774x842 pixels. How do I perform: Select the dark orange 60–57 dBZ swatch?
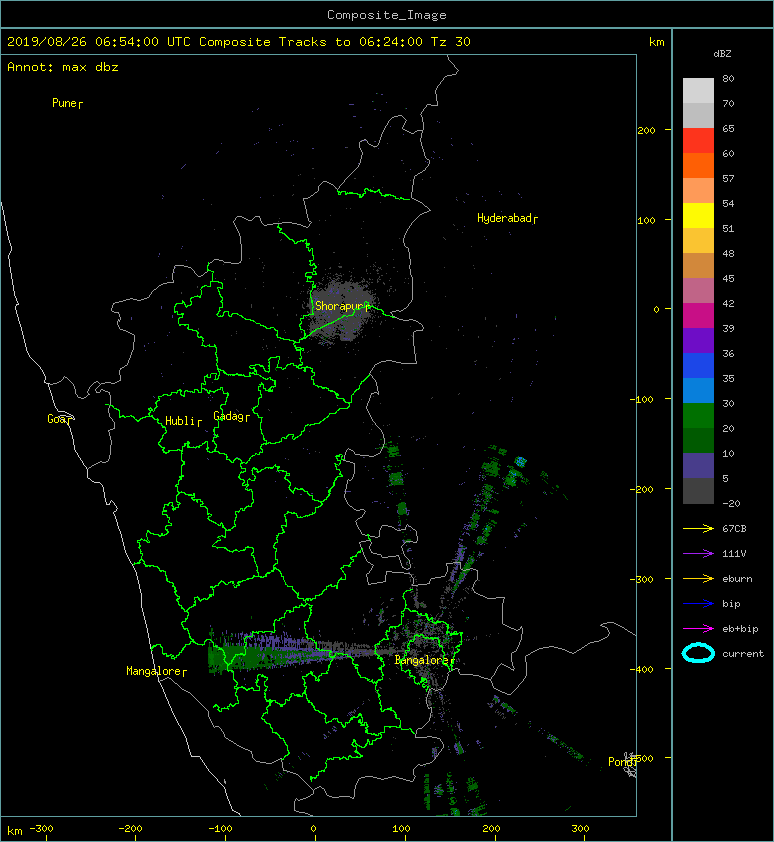(698, 165)
